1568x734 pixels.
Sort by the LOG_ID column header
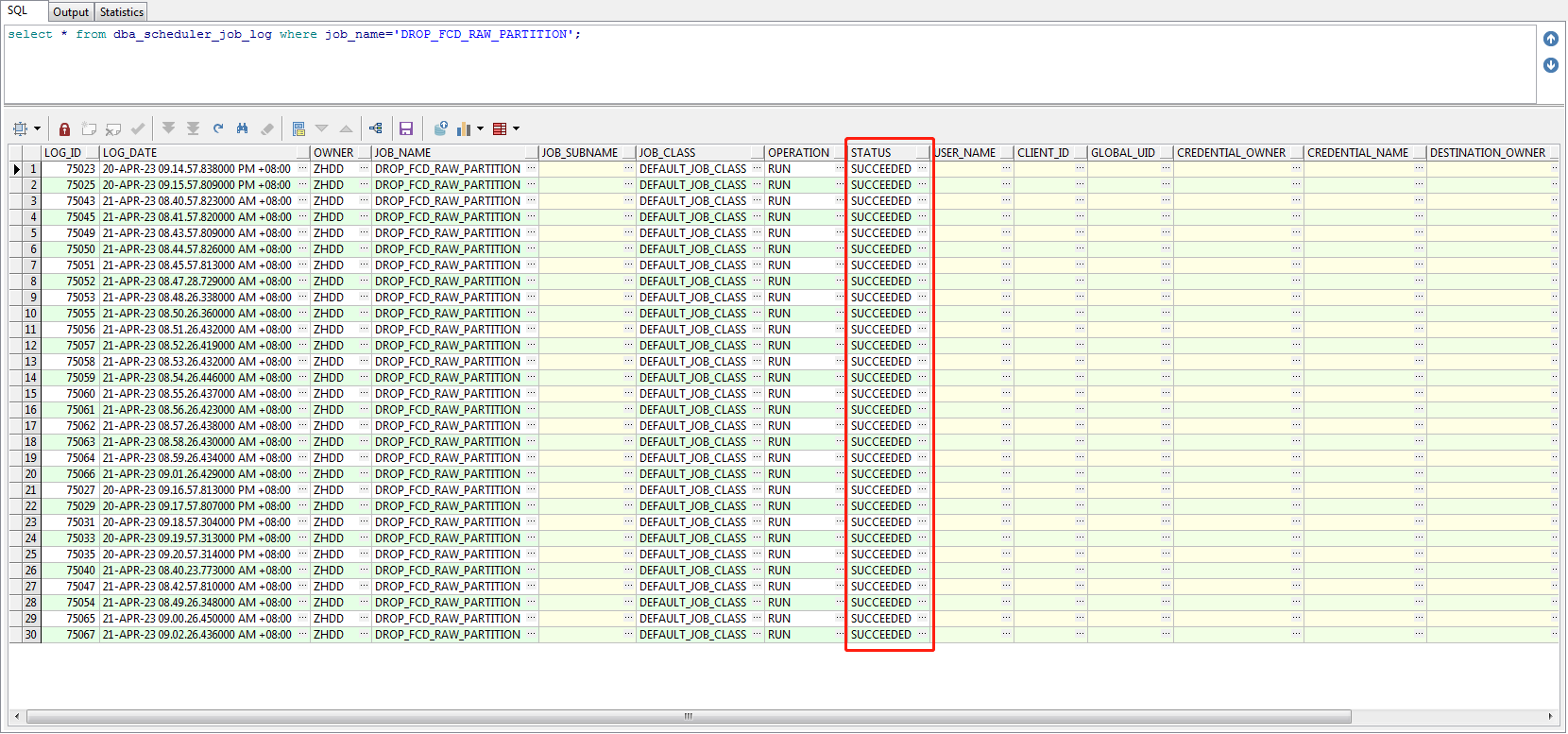[70, 152]
